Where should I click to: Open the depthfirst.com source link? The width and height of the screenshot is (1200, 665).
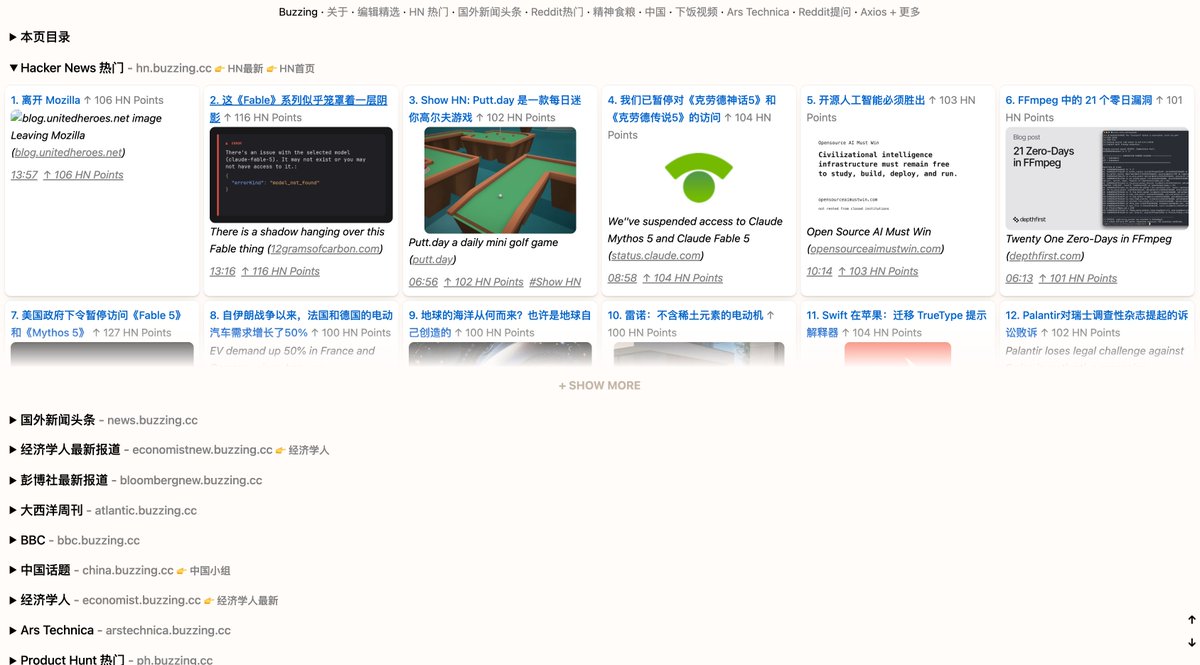pyautogui.click(x=1047, y=255)
